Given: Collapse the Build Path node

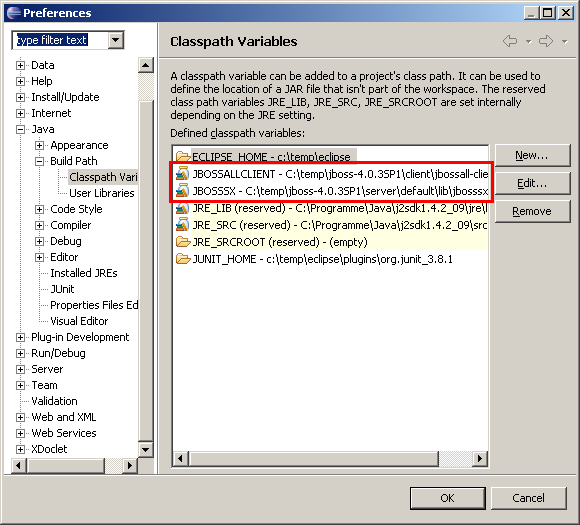Looking at the screenshot, I should [x=40, y=161].
